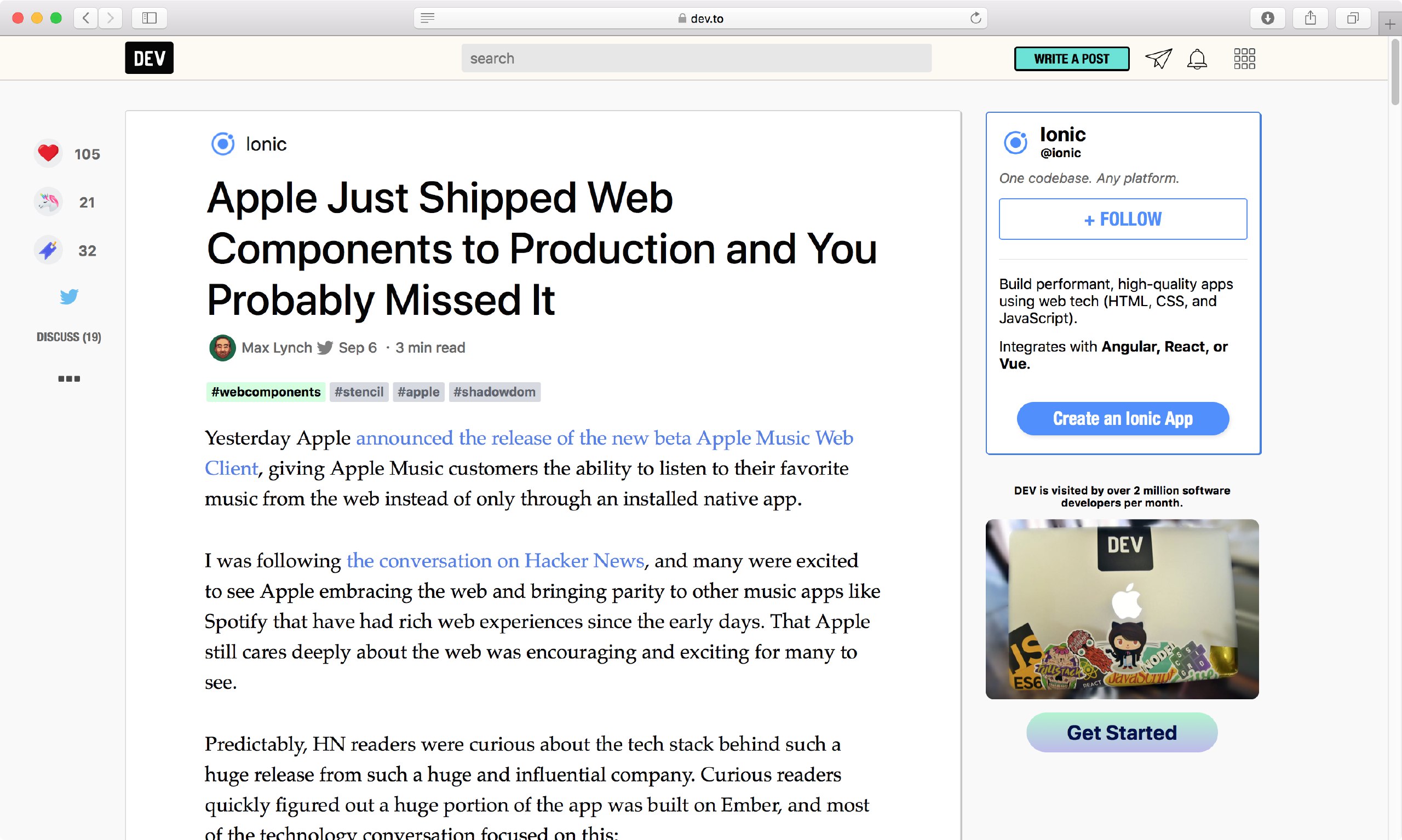Open author's Twitter bird icon
The width and height of the screenshot is (1402, 840).
click(325, 348)
